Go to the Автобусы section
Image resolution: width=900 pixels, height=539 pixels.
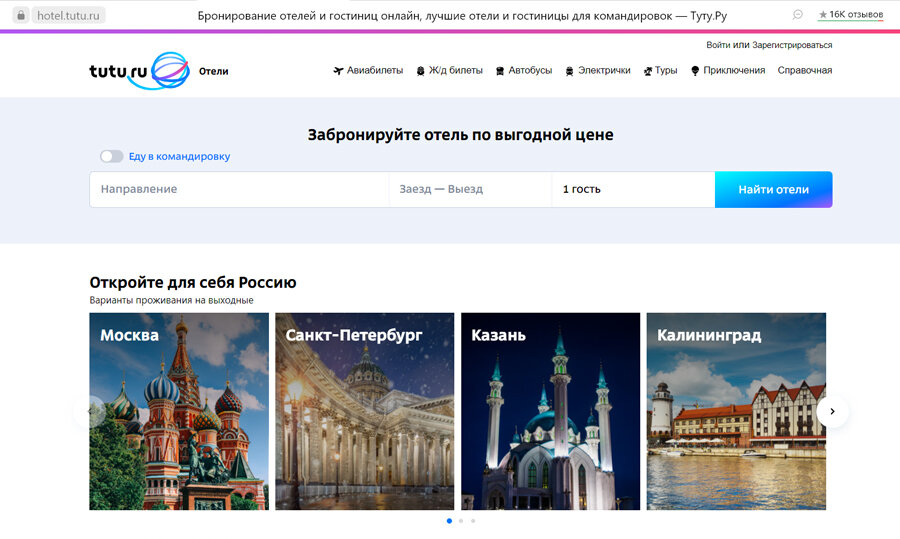click(530, 70)
